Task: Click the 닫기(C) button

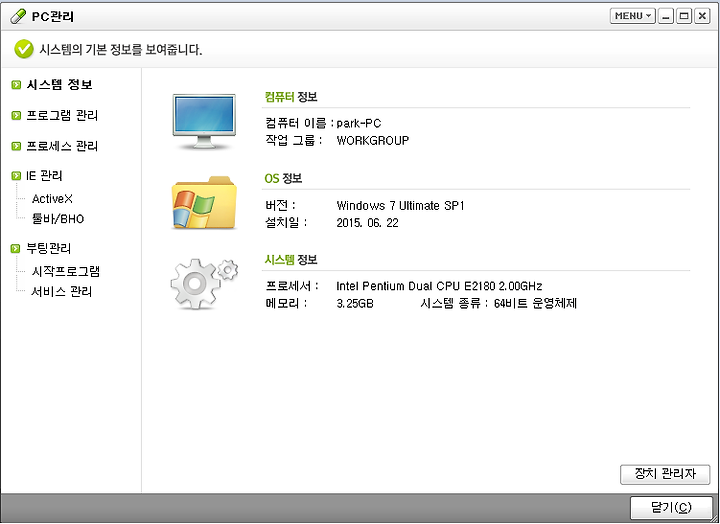Action: click(x=671, y=507)
